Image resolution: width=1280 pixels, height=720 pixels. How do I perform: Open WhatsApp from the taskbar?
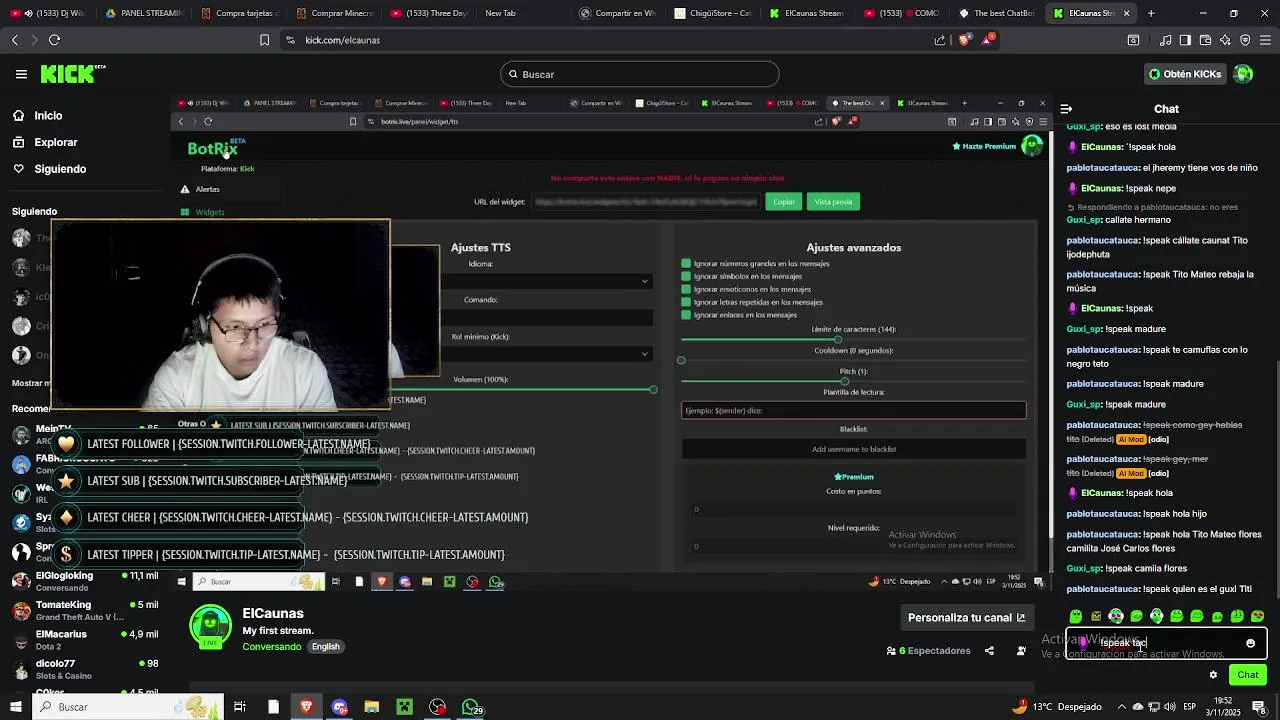pos(471,707)
